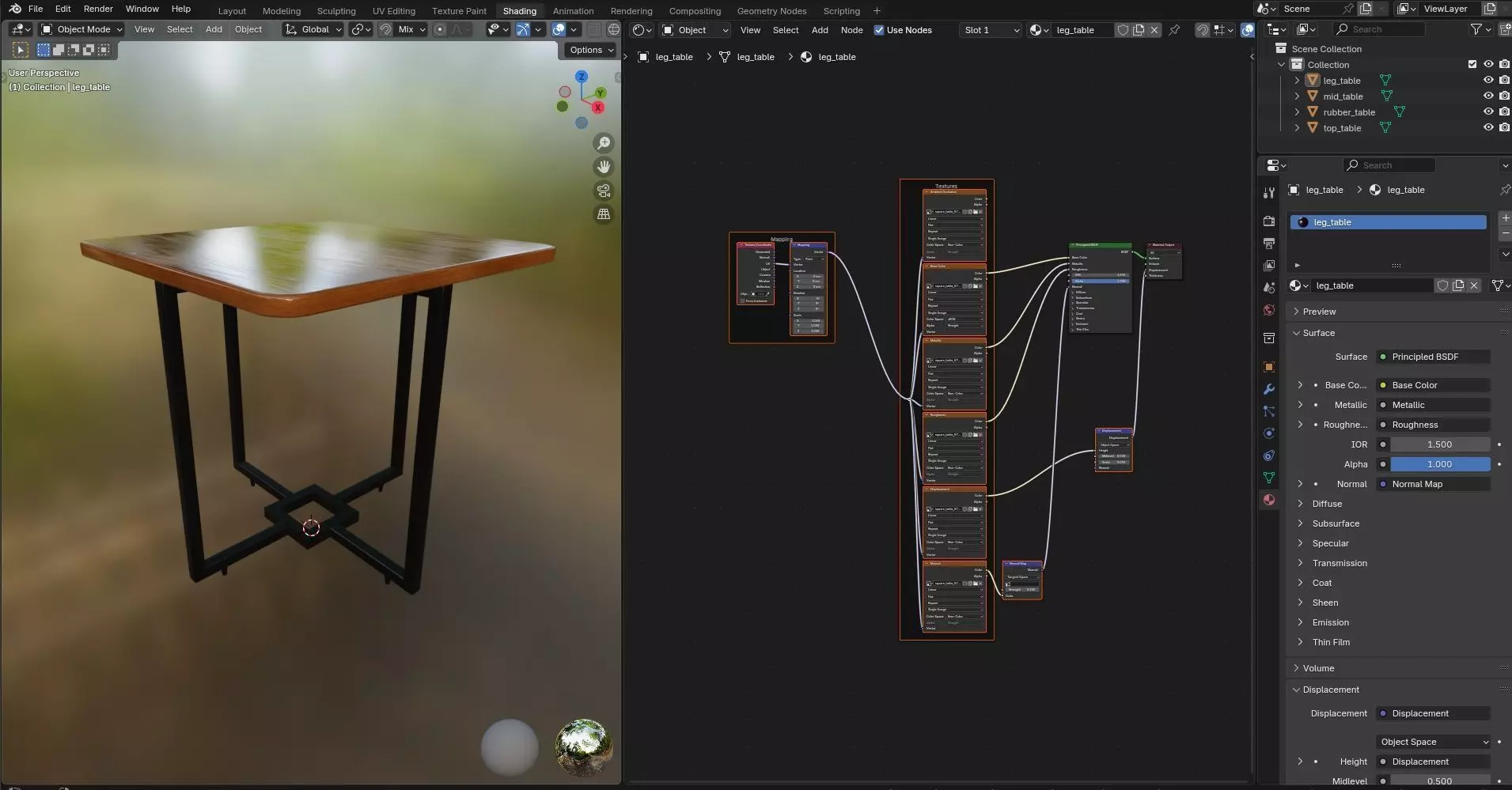Screen dimensions: 1512x790
Task: Switch to the Modeling workspace tab
Action: (282, 11)
